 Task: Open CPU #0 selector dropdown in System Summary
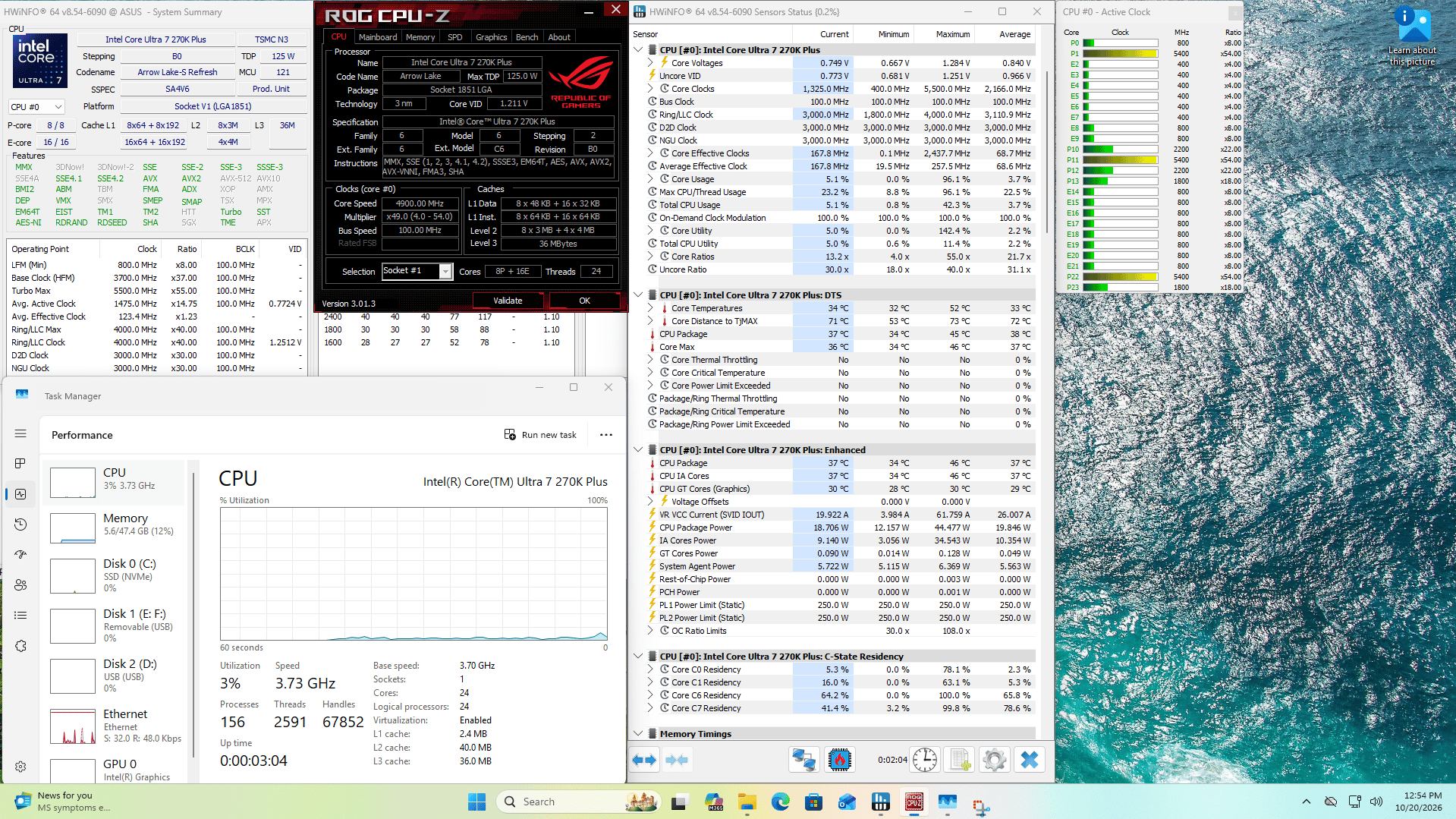click(36, 107)
